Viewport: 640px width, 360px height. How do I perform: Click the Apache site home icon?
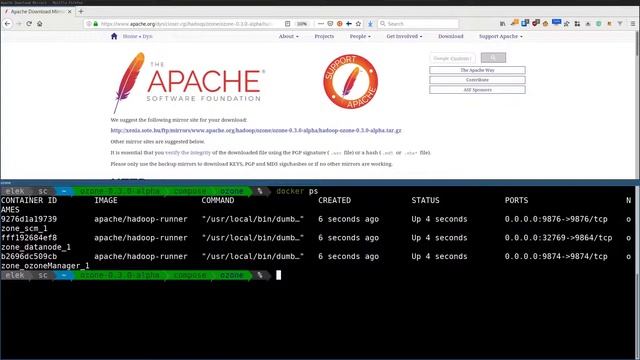pyautogui.click(x=114, y=36)
